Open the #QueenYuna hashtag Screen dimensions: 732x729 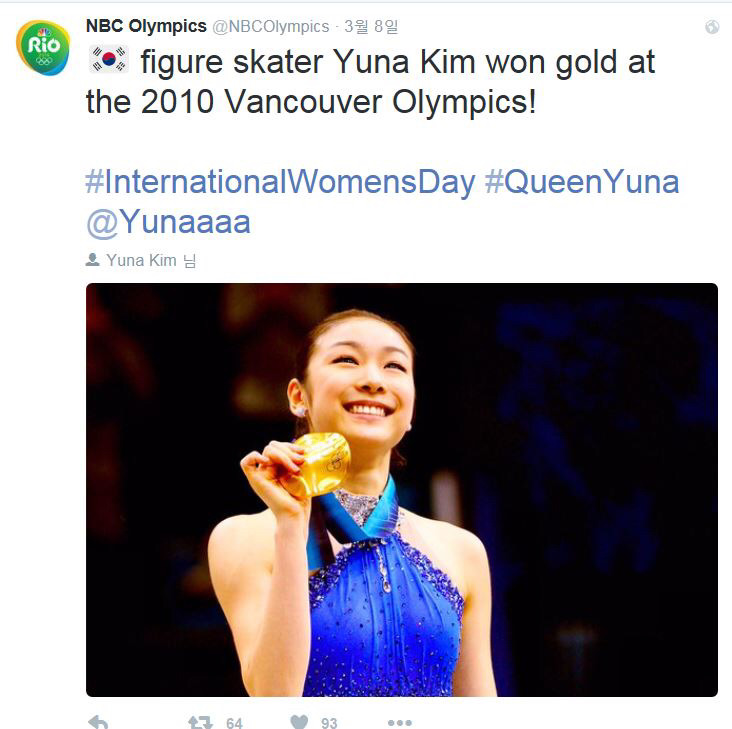581,182
